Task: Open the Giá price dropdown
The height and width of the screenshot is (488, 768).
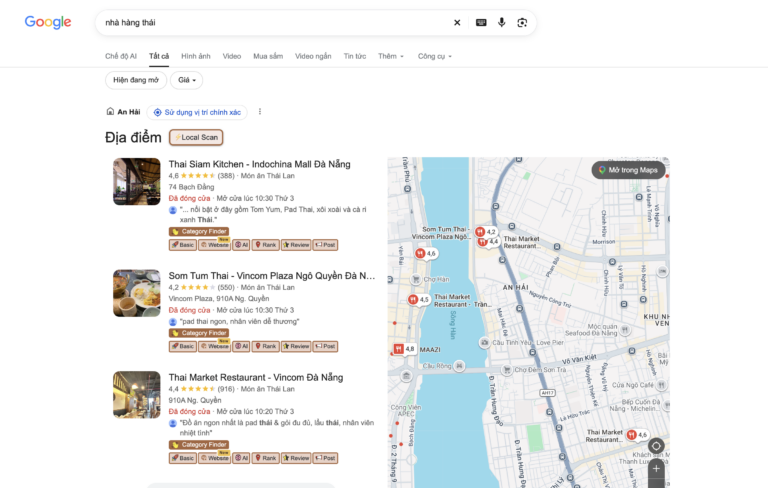Action: click(x=187, y=80)
